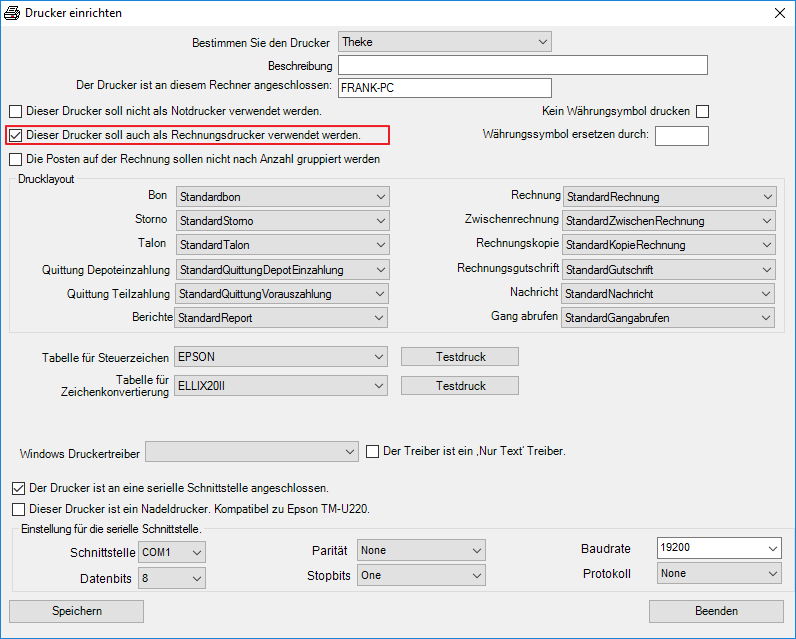Enable 'Drucker ist ein Nadeldrucker' checkbox
The width and height of the screenshot is (796, 639).
[x=19, y=509]
